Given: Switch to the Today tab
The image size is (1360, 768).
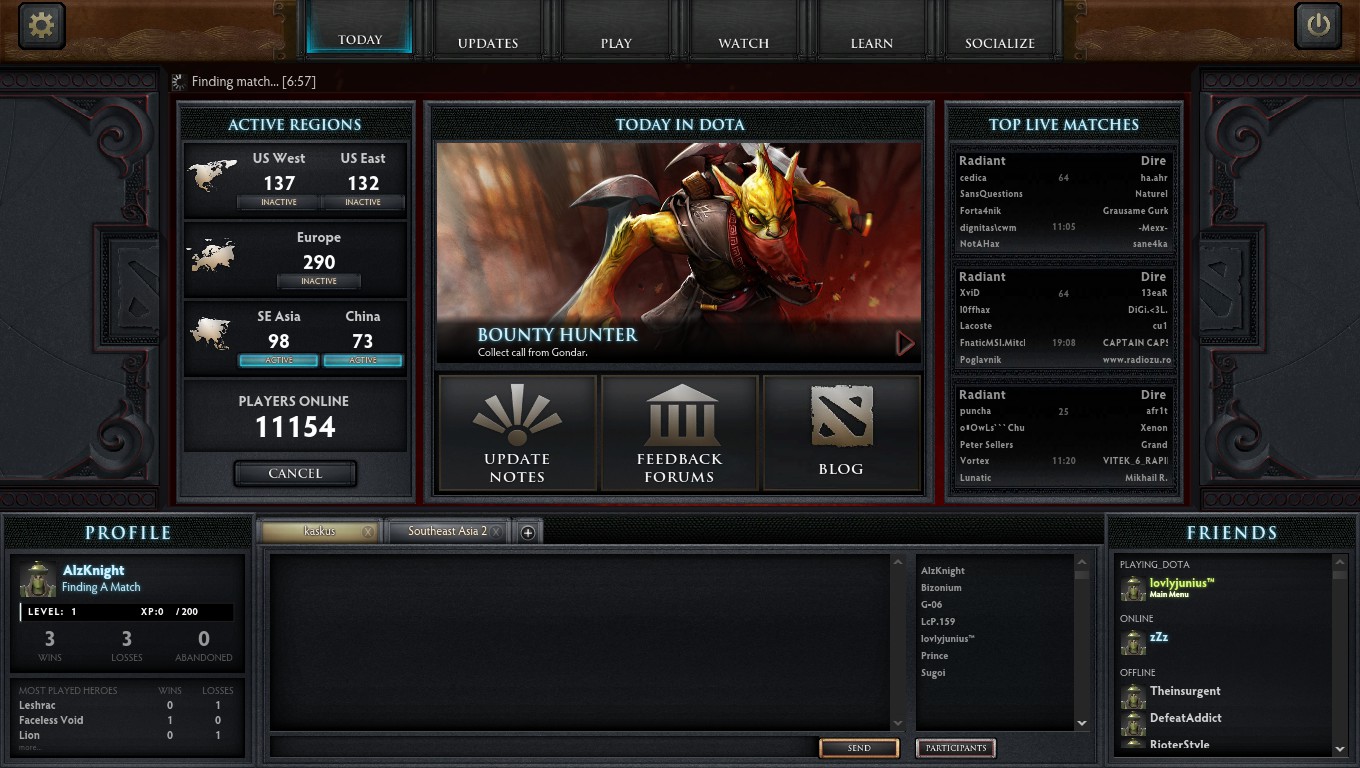Looking at the screenshot, I should tap(360, 27).
